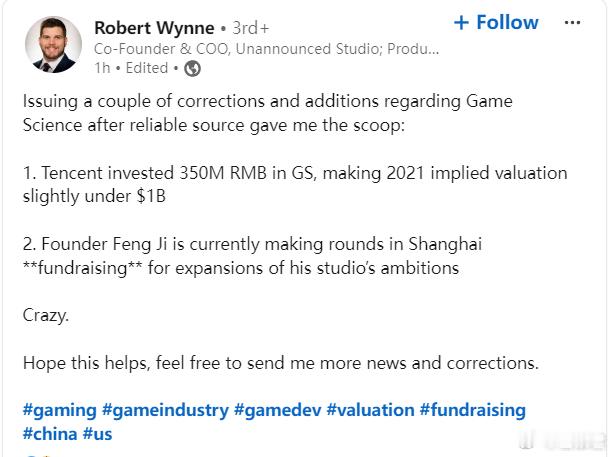
Task: Click the 3rd+ connection degree badge
Action: click(251, 28)
